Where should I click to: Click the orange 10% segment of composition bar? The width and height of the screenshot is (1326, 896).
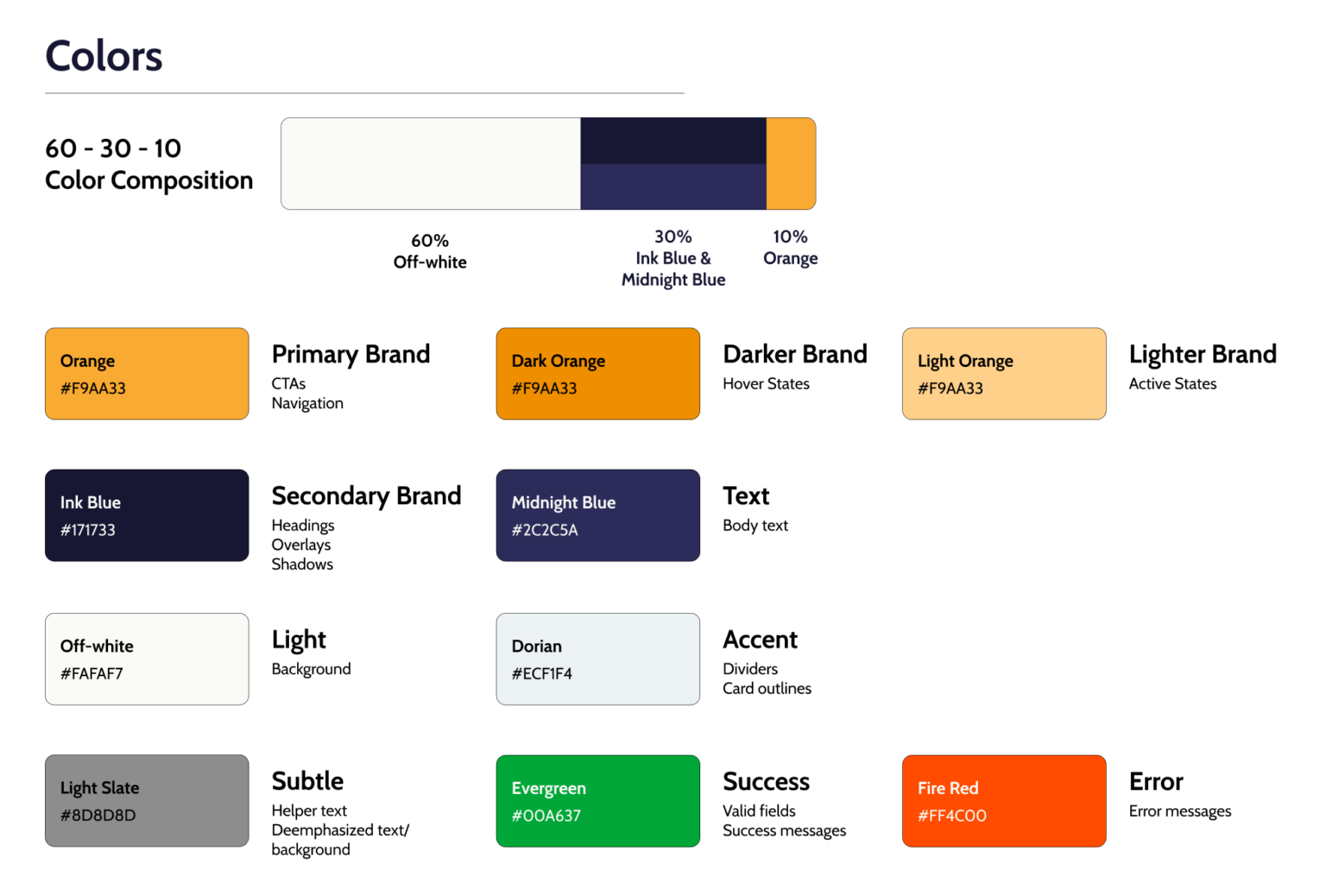click(x=791, y=164)
